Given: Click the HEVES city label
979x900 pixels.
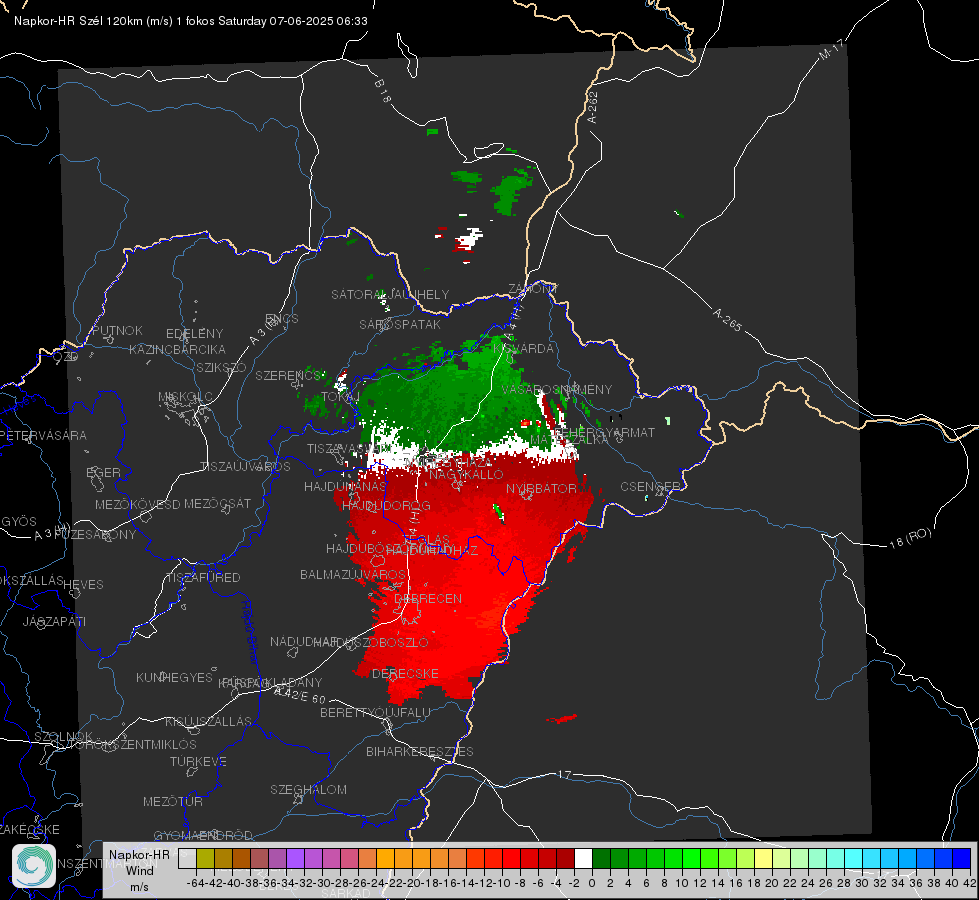Looking at the screenshot, I should pos(83,585).
